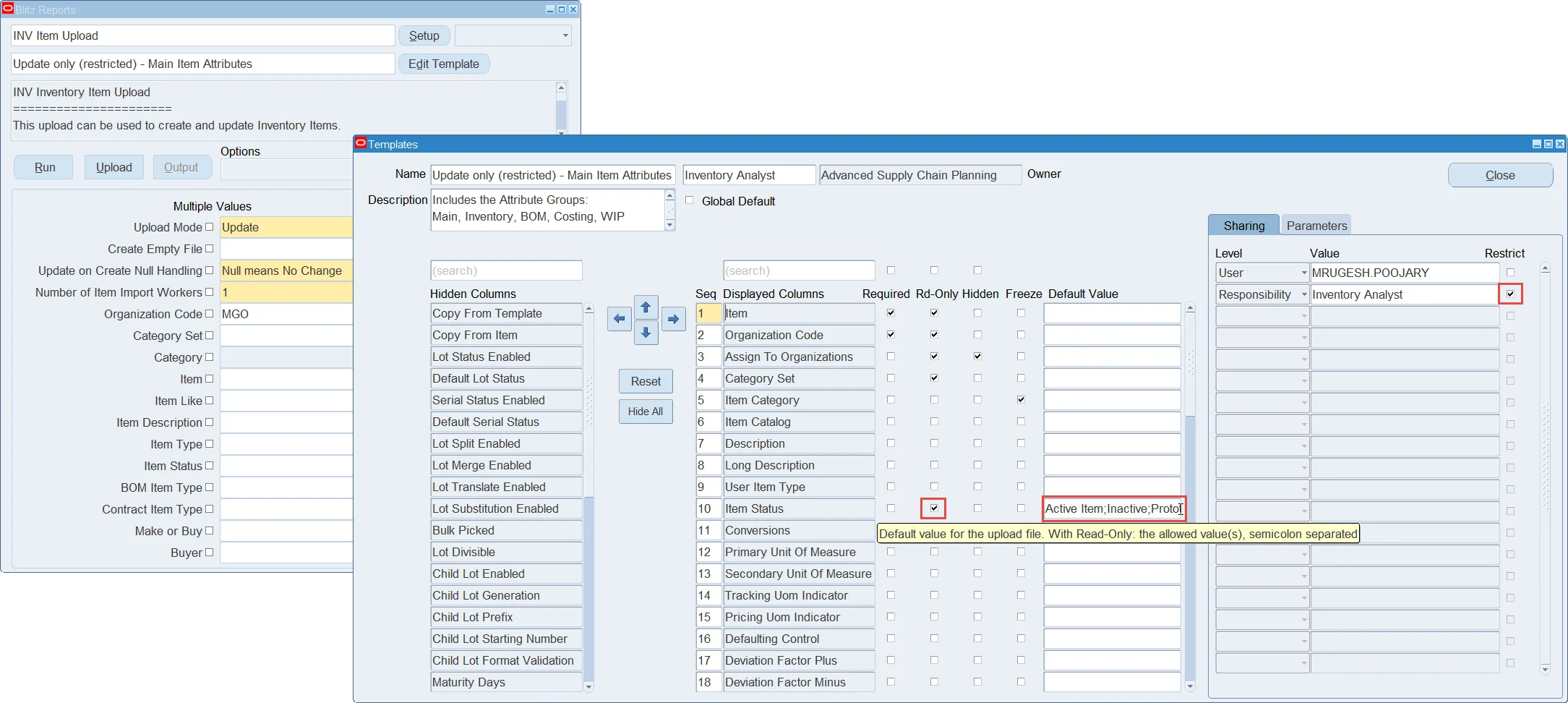Select Primary Unit Of Measure displayed column

tap(799, 552)
